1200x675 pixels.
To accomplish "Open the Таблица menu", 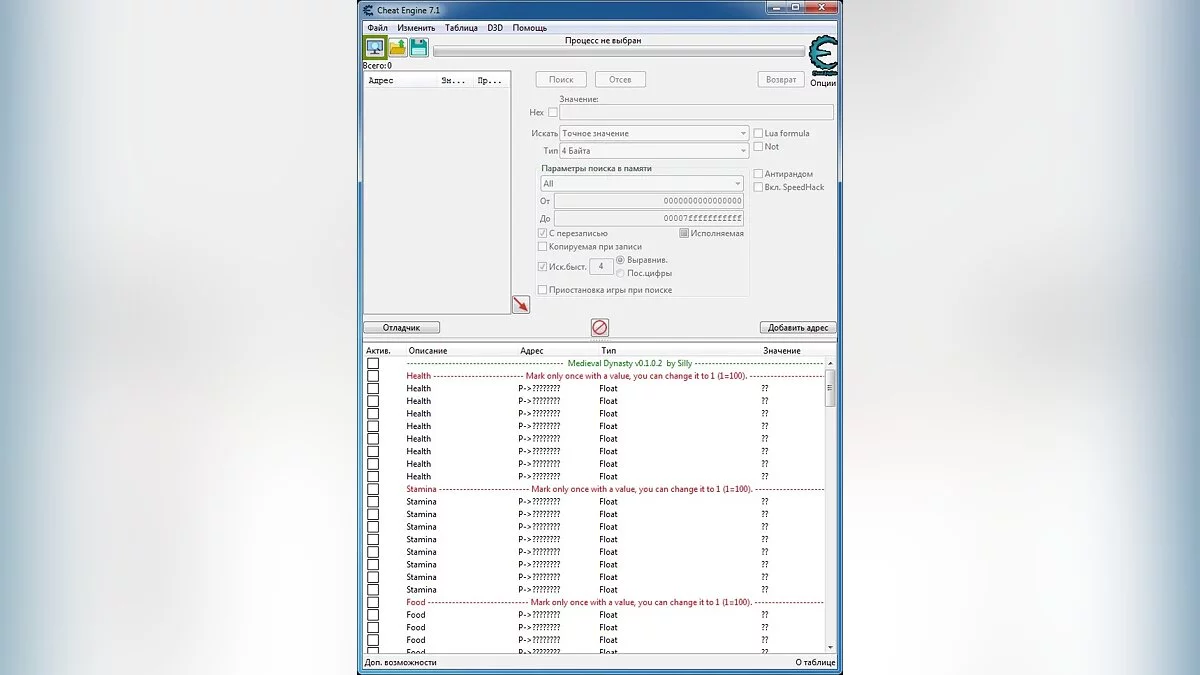I will tap(461, 28).
